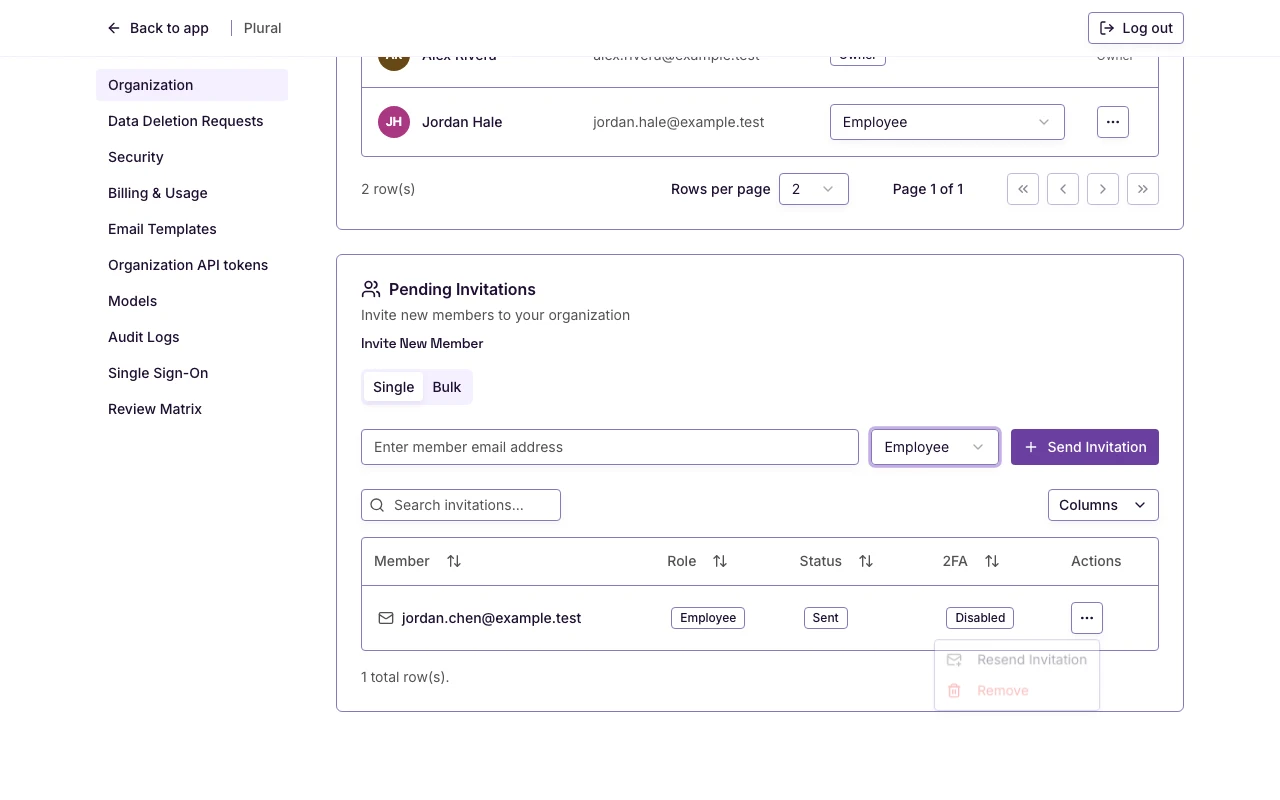Change Jordan Hale's Employee role dropdown

pyautogui.click(x=947, y=122)
